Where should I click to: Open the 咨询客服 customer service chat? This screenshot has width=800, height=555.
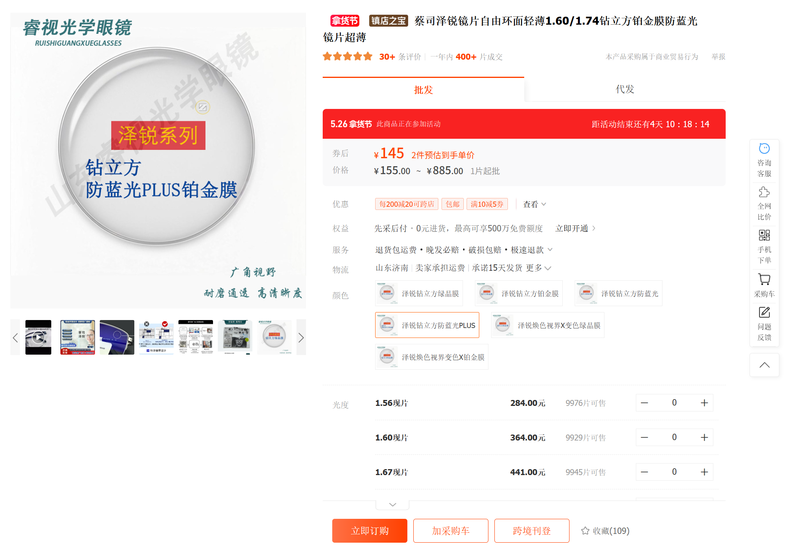coord(764,160)
